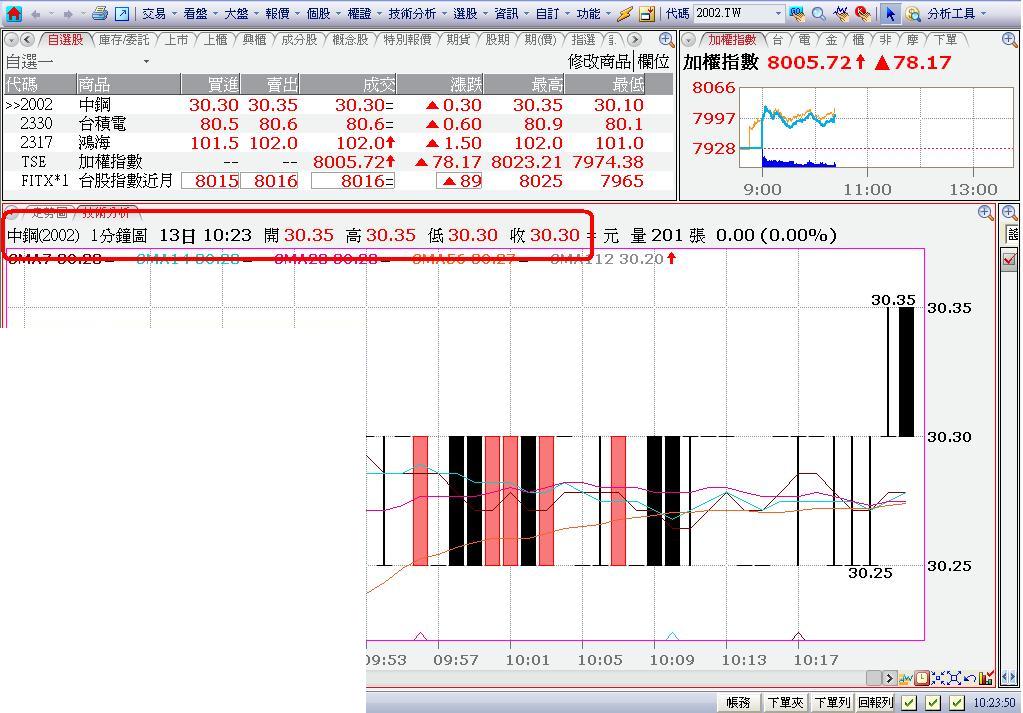The image size is (1023, 713).
Task: Click the clock period icon below chart
Action: (921, 678)
